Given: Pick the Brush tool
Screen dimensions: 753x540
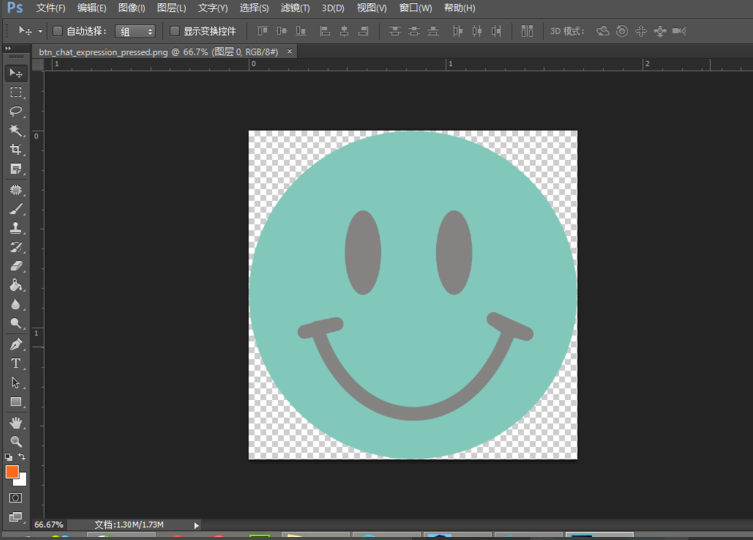Looking at the screenshot, I should coord(16,208).
